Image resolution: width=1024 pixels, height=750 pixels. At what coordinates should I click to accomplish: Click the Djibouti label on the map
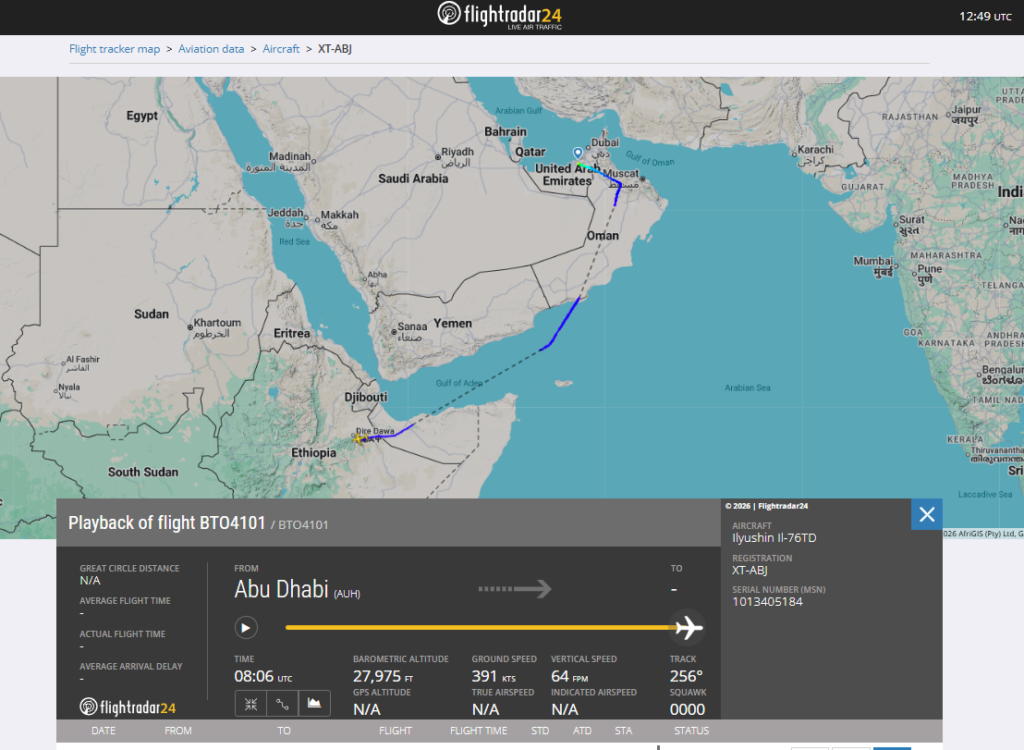point(366,397)
